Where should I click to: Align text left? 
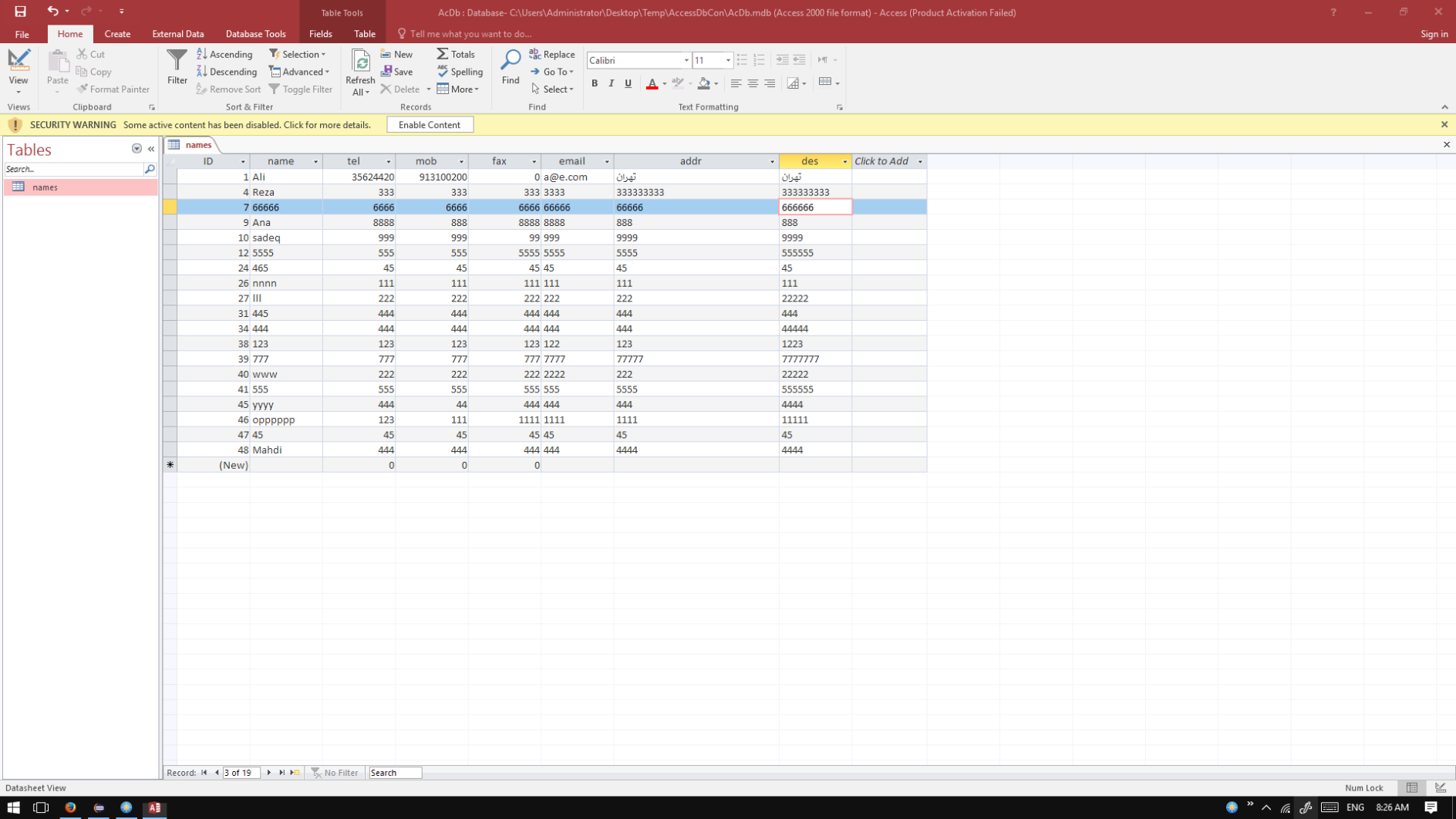pyautogui.click(x=736, y=83)
